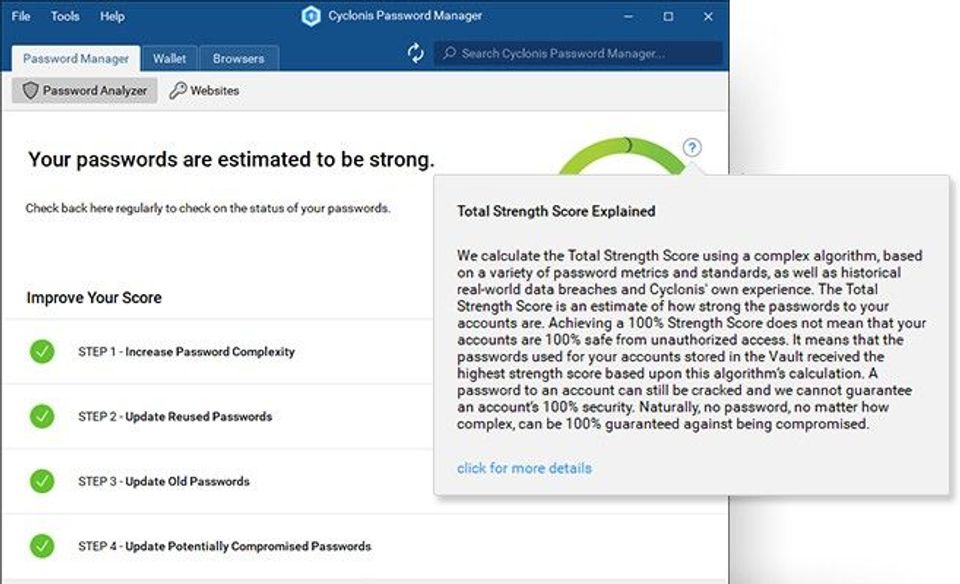This screenshot has width=960, height=584.
Task: Open the Tools menu
Action: click(65, 16)
